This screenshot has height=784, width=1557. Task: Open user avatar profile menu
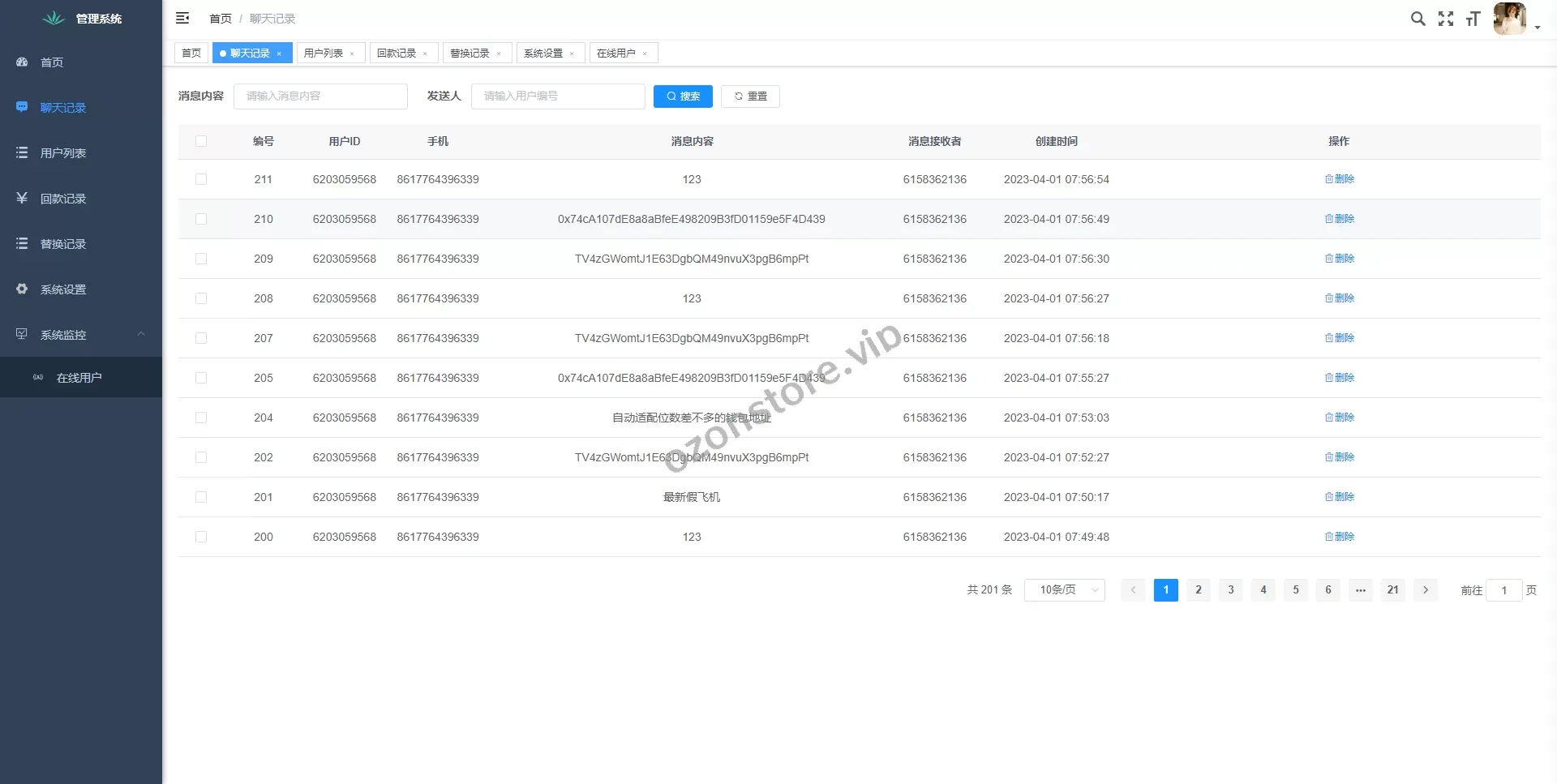click(1510, 19)
